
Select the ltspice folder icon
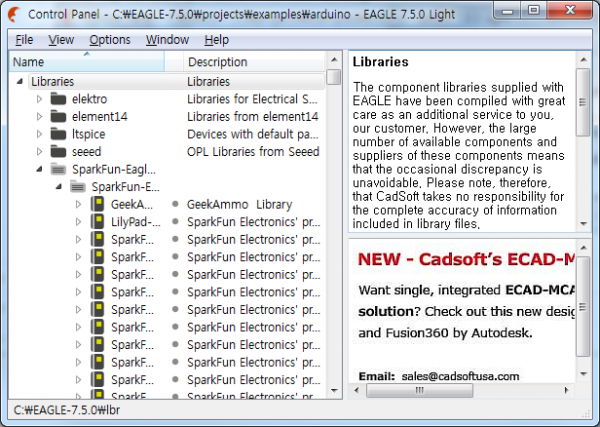point(58,134)
